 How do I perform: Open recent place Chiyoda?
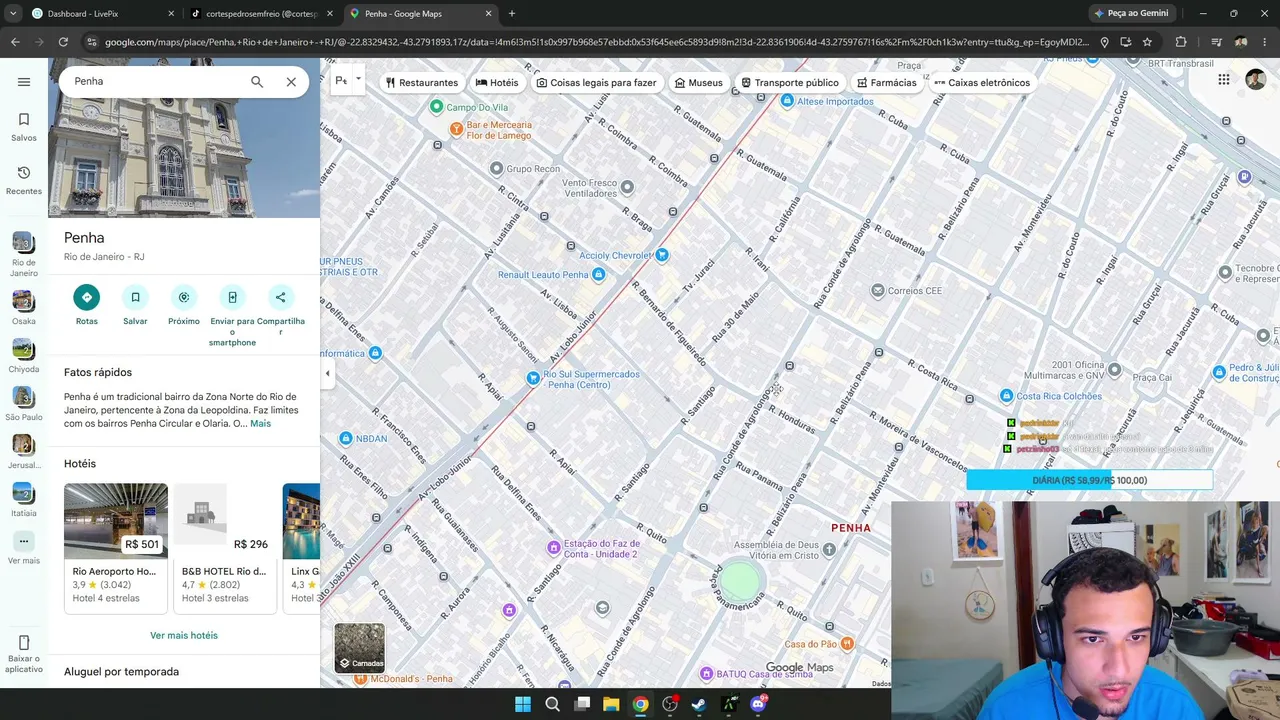point(24,355)
